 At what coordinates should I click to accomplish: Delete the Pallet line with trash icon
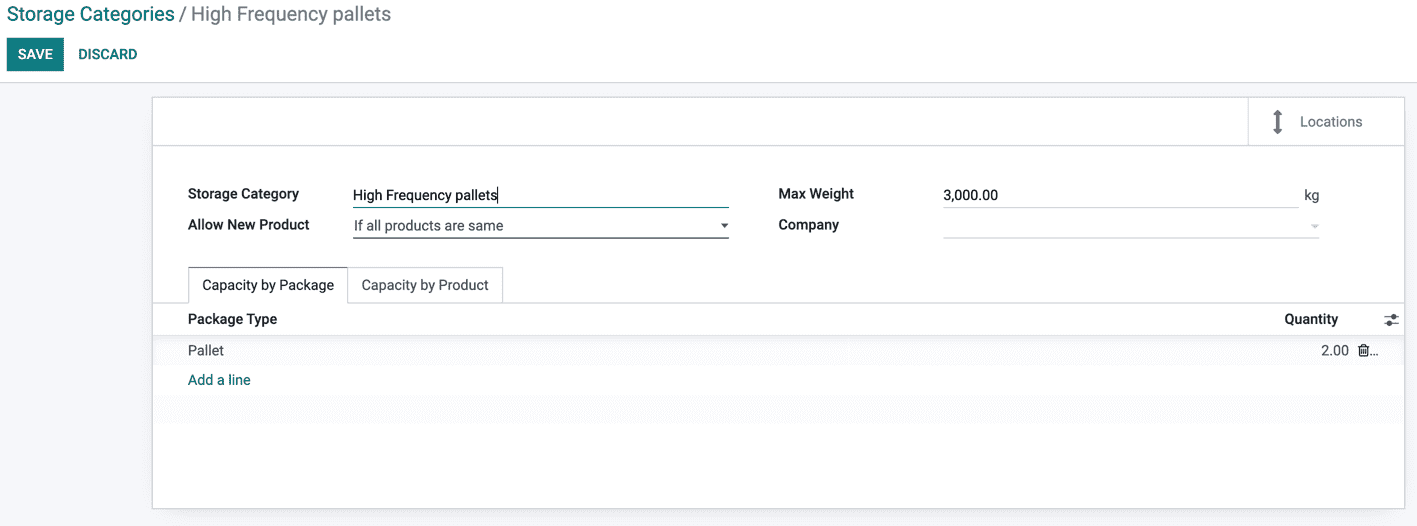click(1363, 351)
